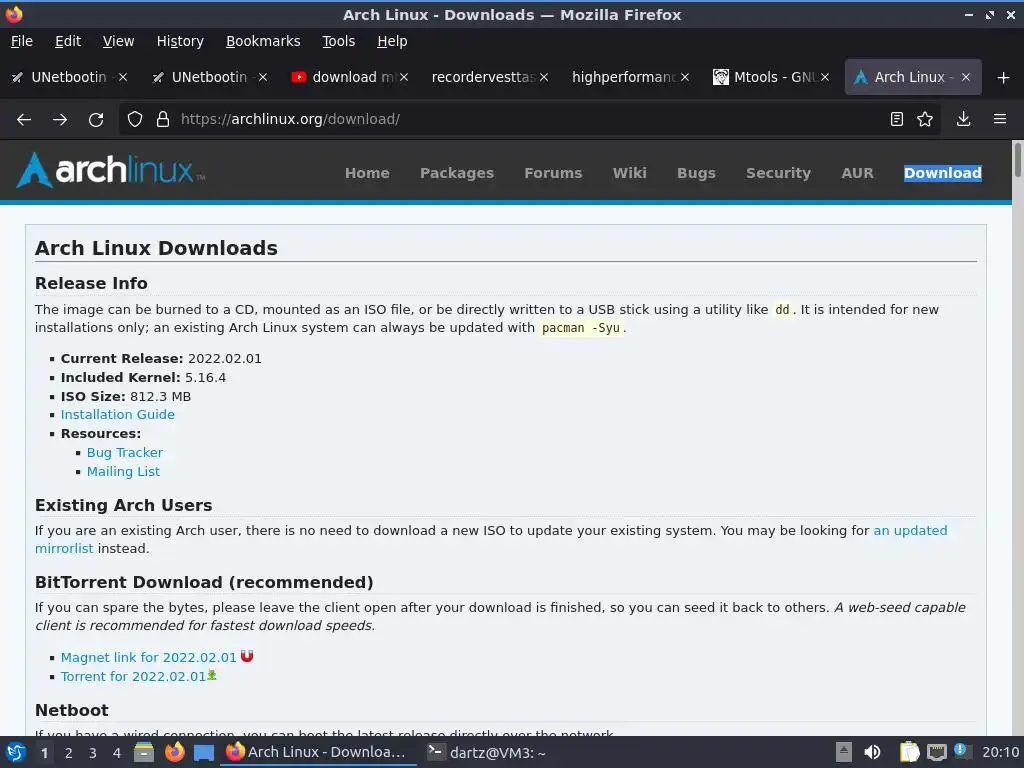Viewport: 1024px width, 768px height.
Task: Open the volume control in system tray
Action: point(872,752)
